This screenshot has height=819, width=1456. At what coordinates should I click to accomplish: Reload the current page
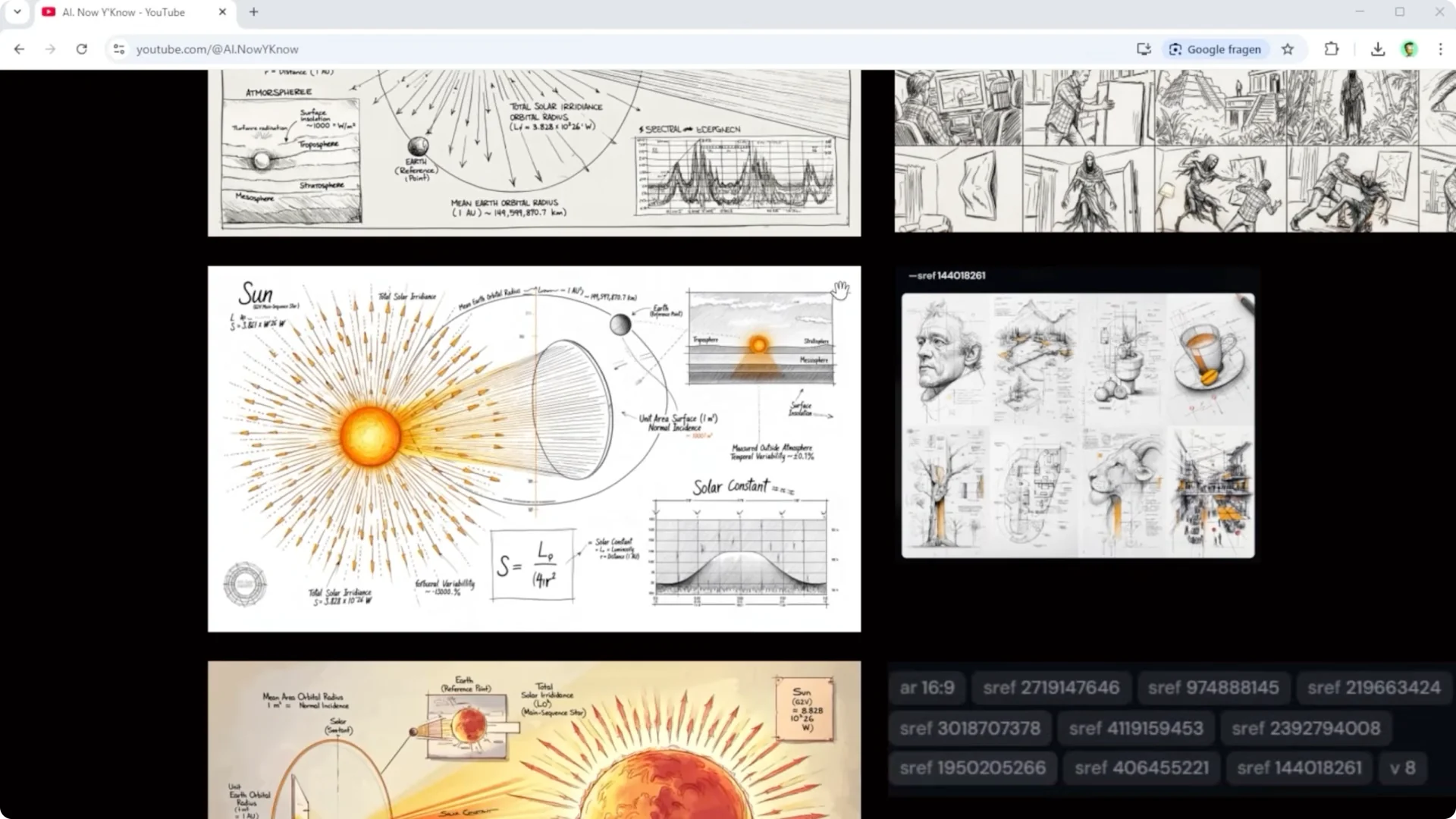83,49
